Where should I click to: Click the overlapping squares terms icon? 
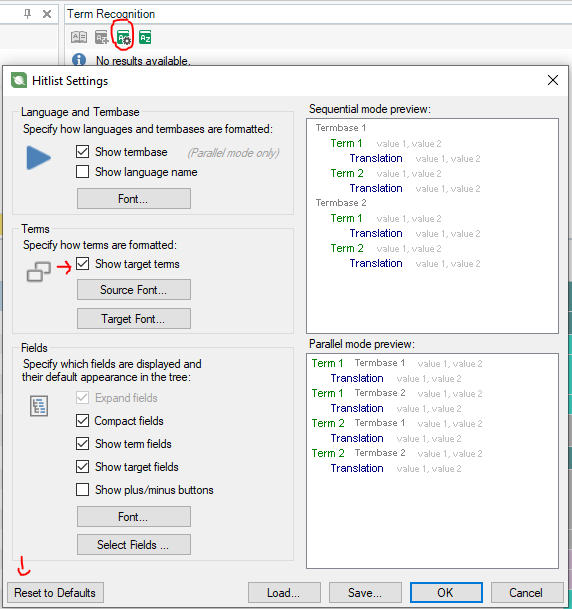(38, 271)
